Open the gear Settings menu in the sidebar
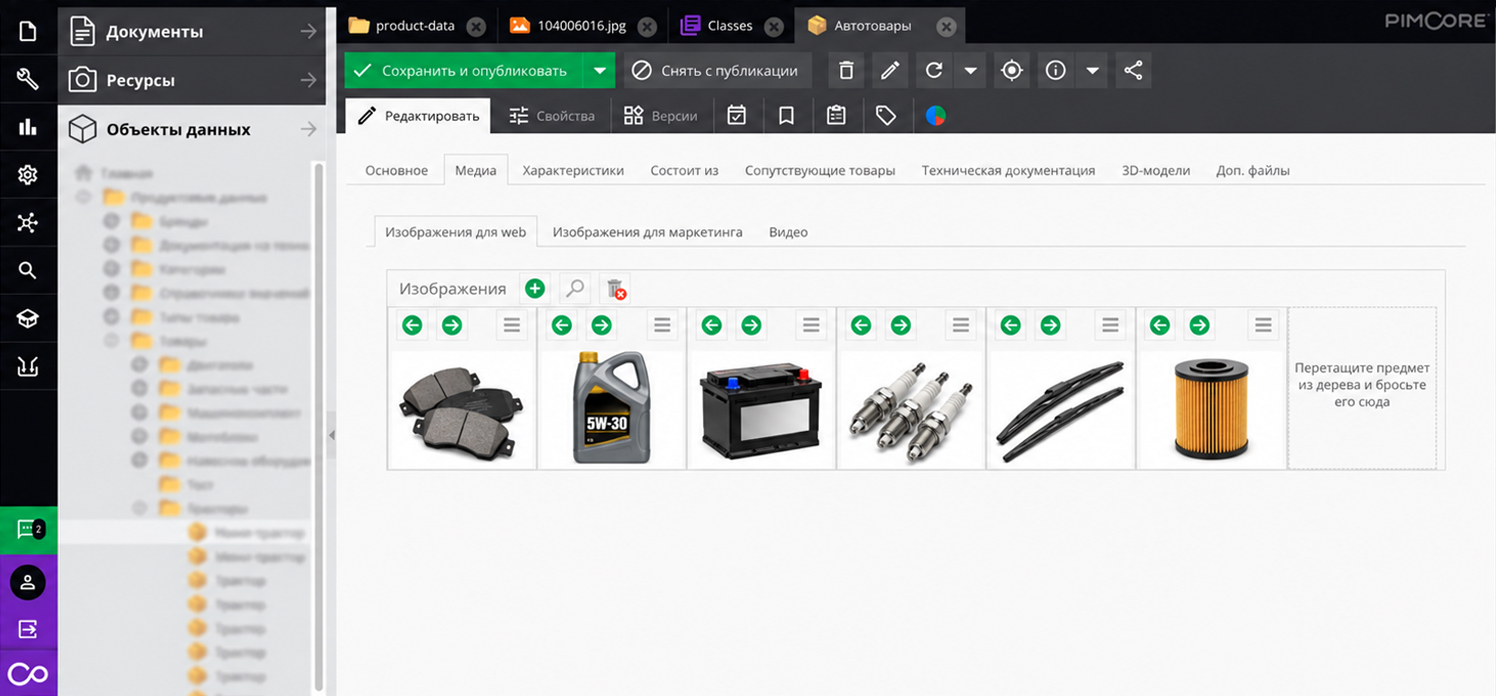Screen dimensions: 1496x696 click(28, 175)
